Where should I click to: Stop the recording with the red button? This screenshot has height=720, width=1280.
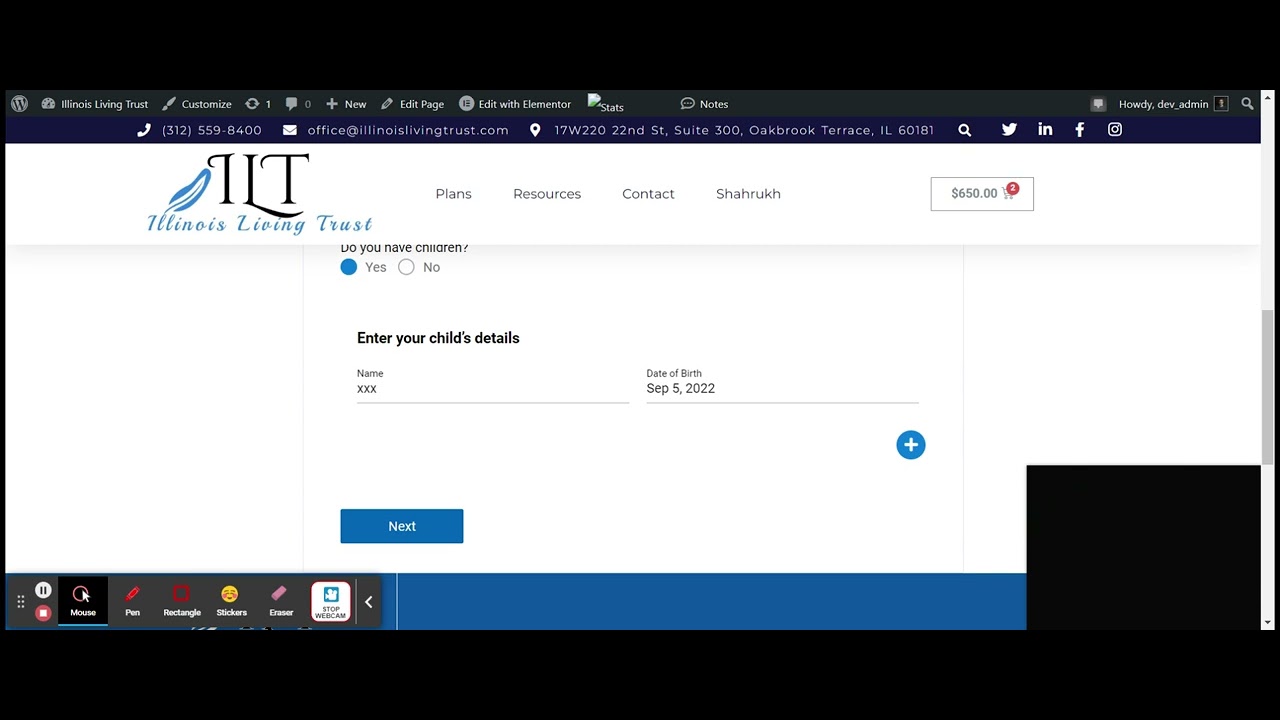[43, 613]
